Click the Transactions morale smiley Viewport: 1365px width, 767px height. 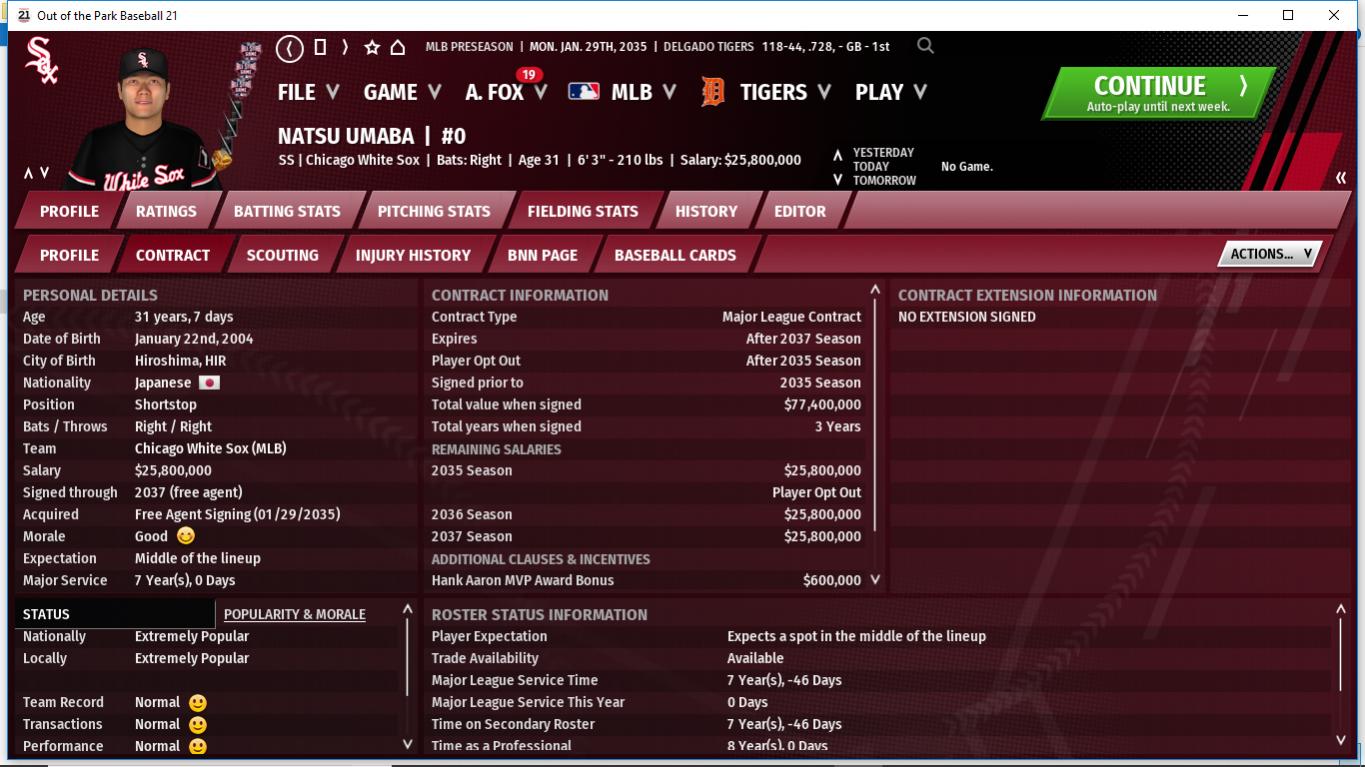198,725
